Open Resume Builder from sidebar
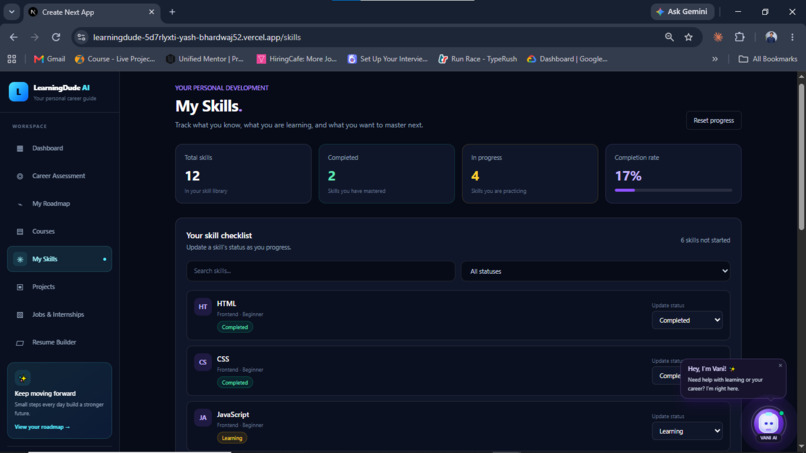Image resolution: width=806 pixels, height=453 pixels. tap(60, 343)
